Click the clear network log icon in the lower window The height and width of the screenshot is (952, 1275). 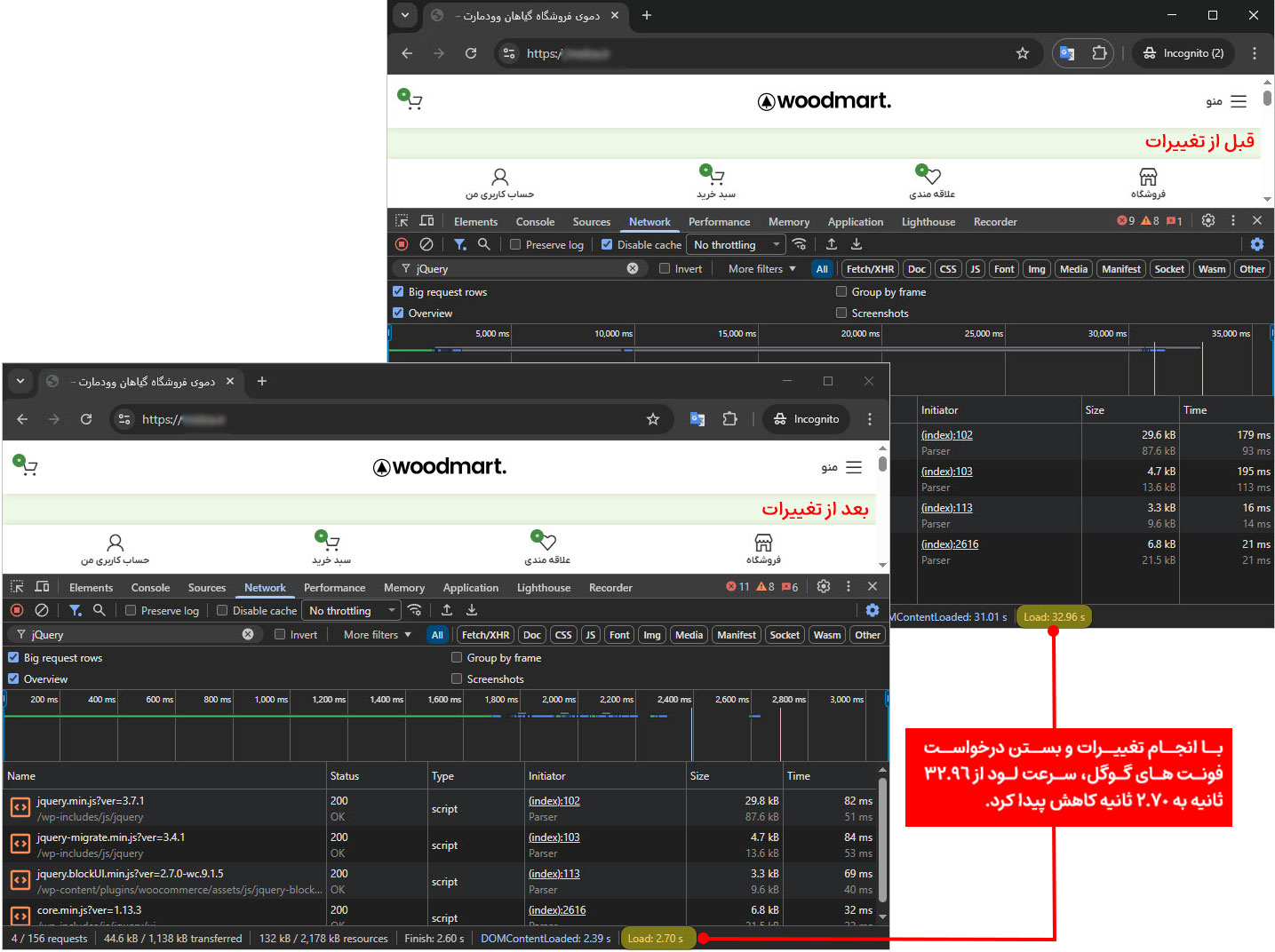point(42,610)
